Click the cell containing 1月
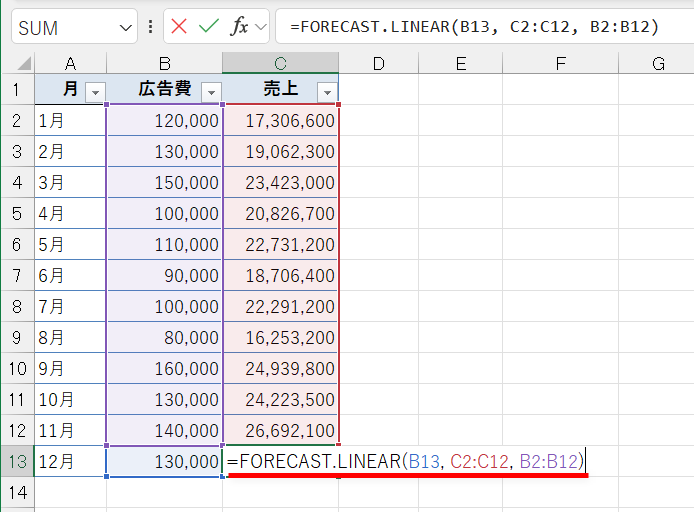 (x=70, y=120)
